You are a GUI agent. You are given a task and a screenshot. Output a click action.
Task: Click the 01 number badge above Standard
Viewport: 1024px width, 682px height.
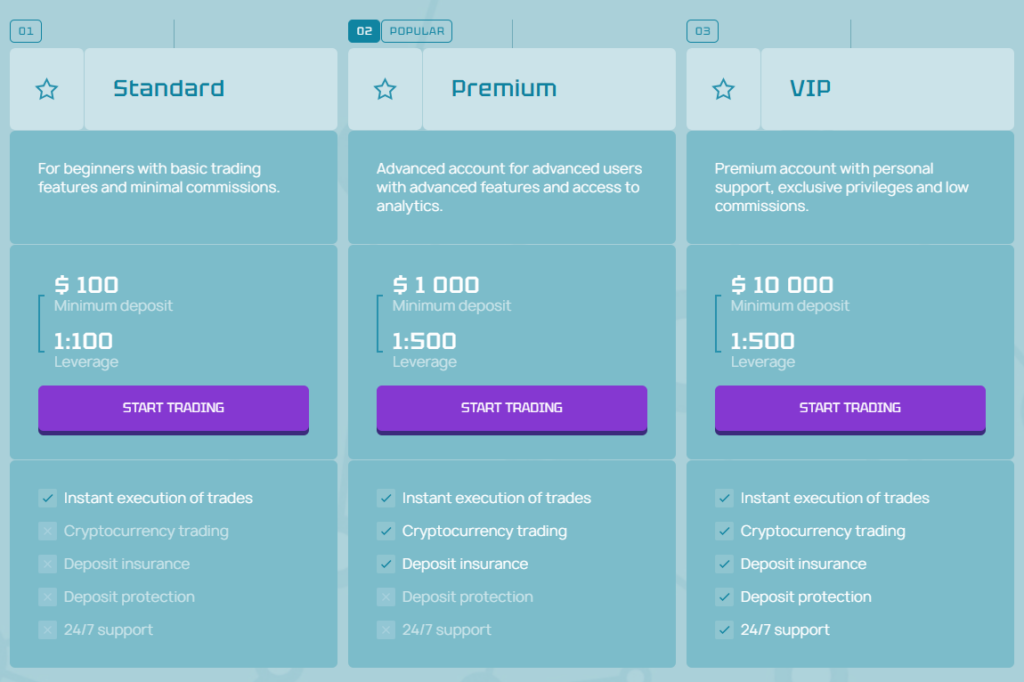pyautogui.click(x=26, y=32)
